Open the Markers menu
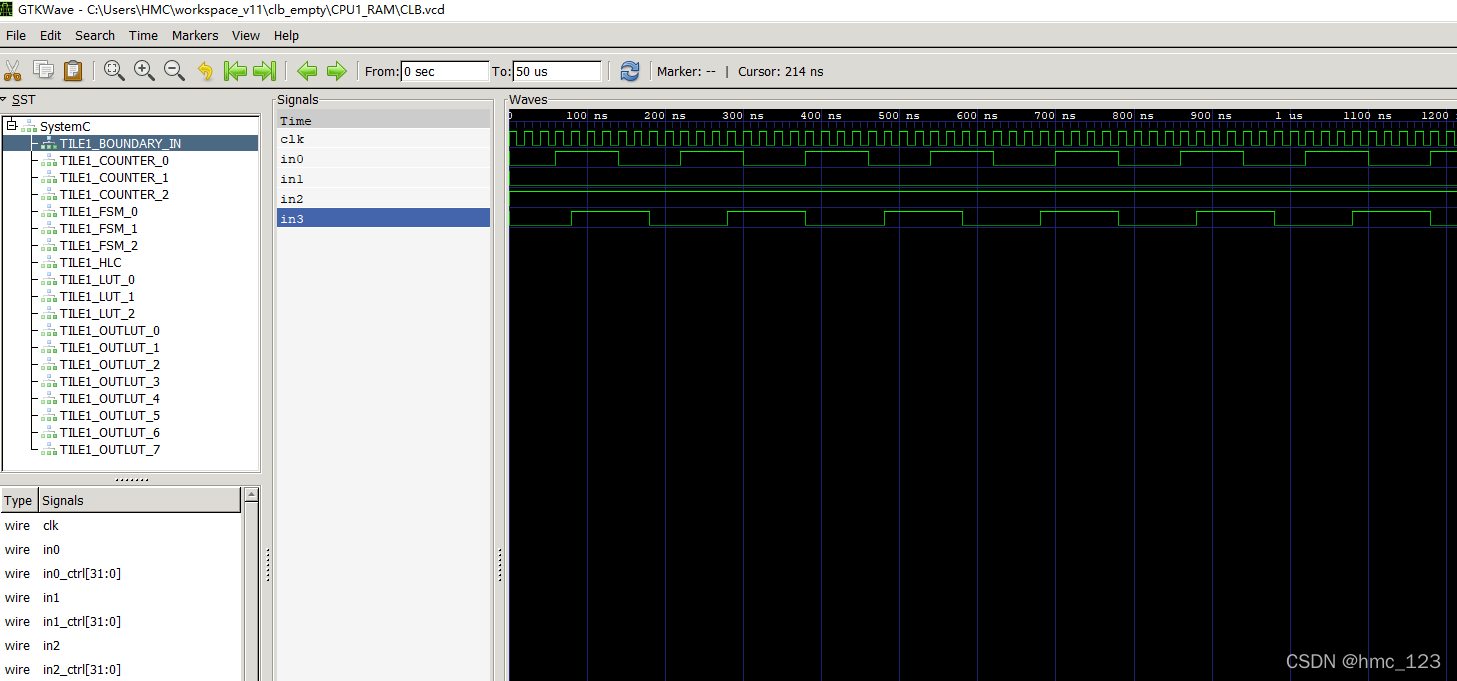Screen dimensions: 1457x681 [195, 35]
